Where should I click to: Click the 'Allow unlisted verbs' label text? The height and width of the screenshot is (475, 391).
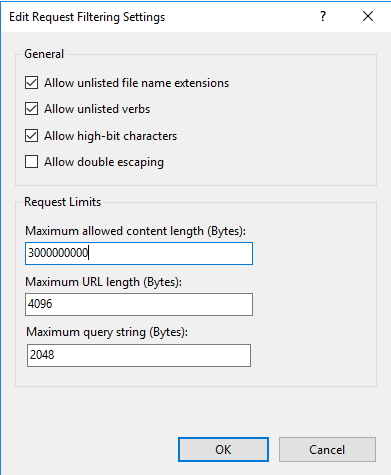[x=97, y=109]
